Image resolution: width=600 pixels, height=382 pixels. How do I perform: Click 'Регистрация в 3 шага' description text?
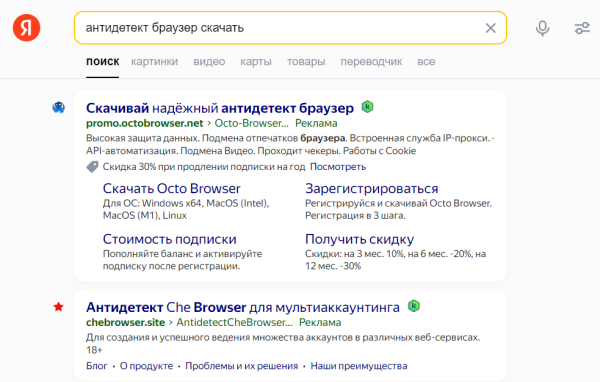[355, 215]
